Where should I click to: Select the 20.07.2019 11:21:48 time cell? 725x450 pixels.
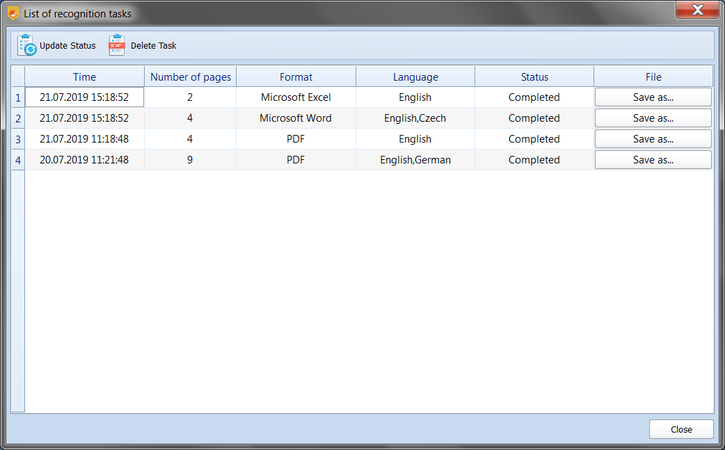pyautogui.click(x=84, y=160)
